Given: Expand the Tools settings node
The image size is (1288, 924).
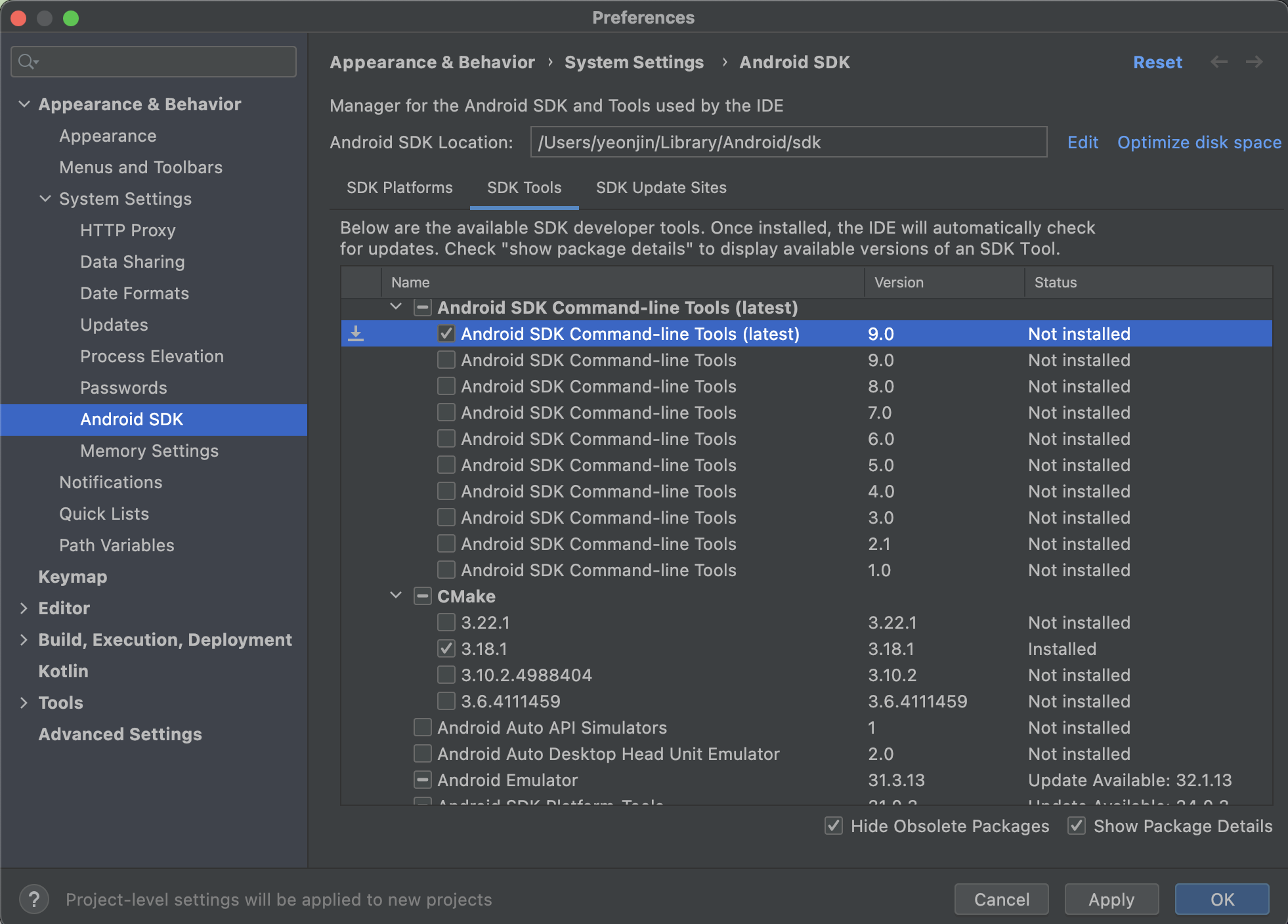Looking at the screenshot, I should pos(24,702).
